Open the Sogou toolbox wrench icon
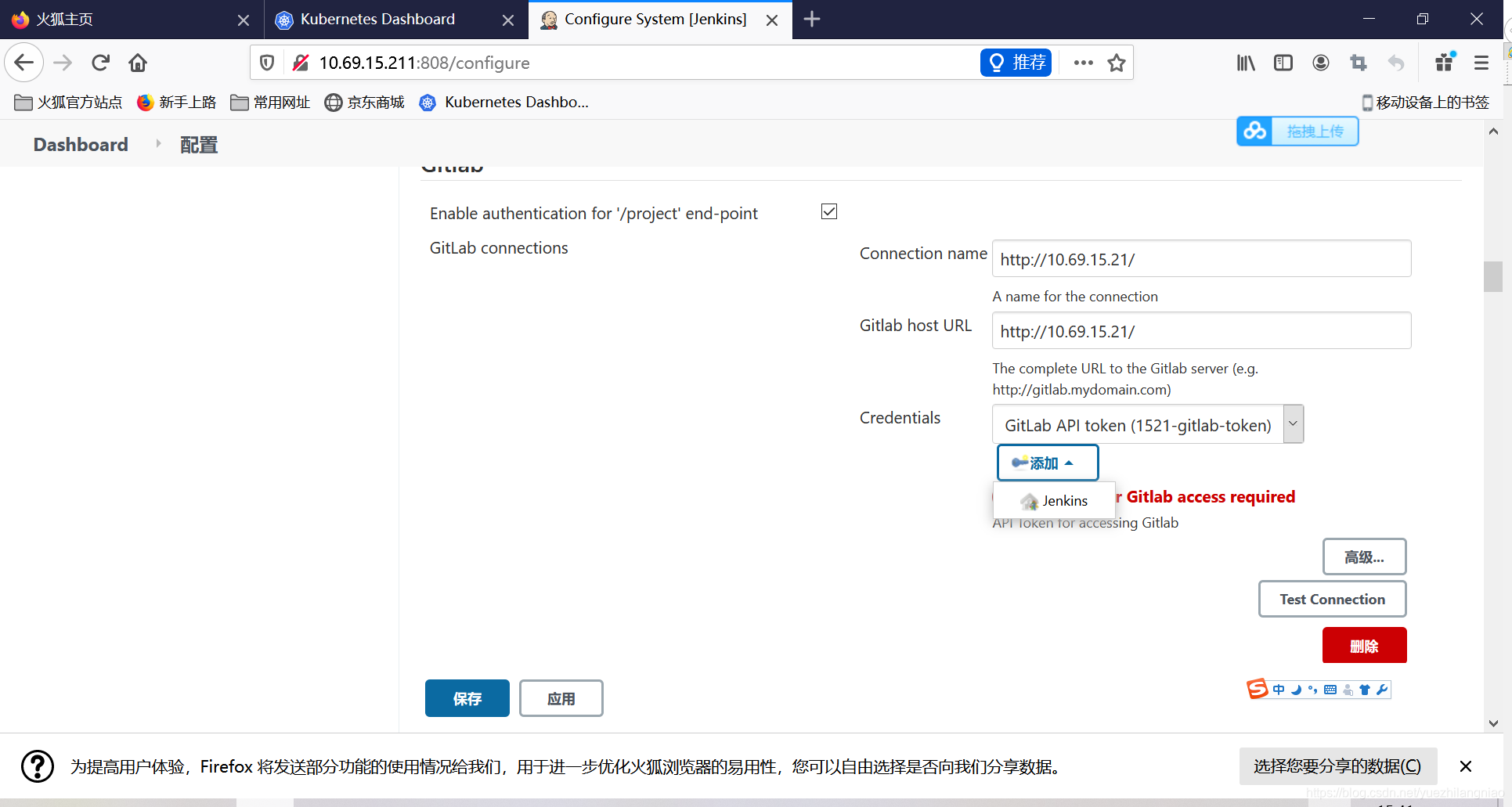 pos(1382,690)
